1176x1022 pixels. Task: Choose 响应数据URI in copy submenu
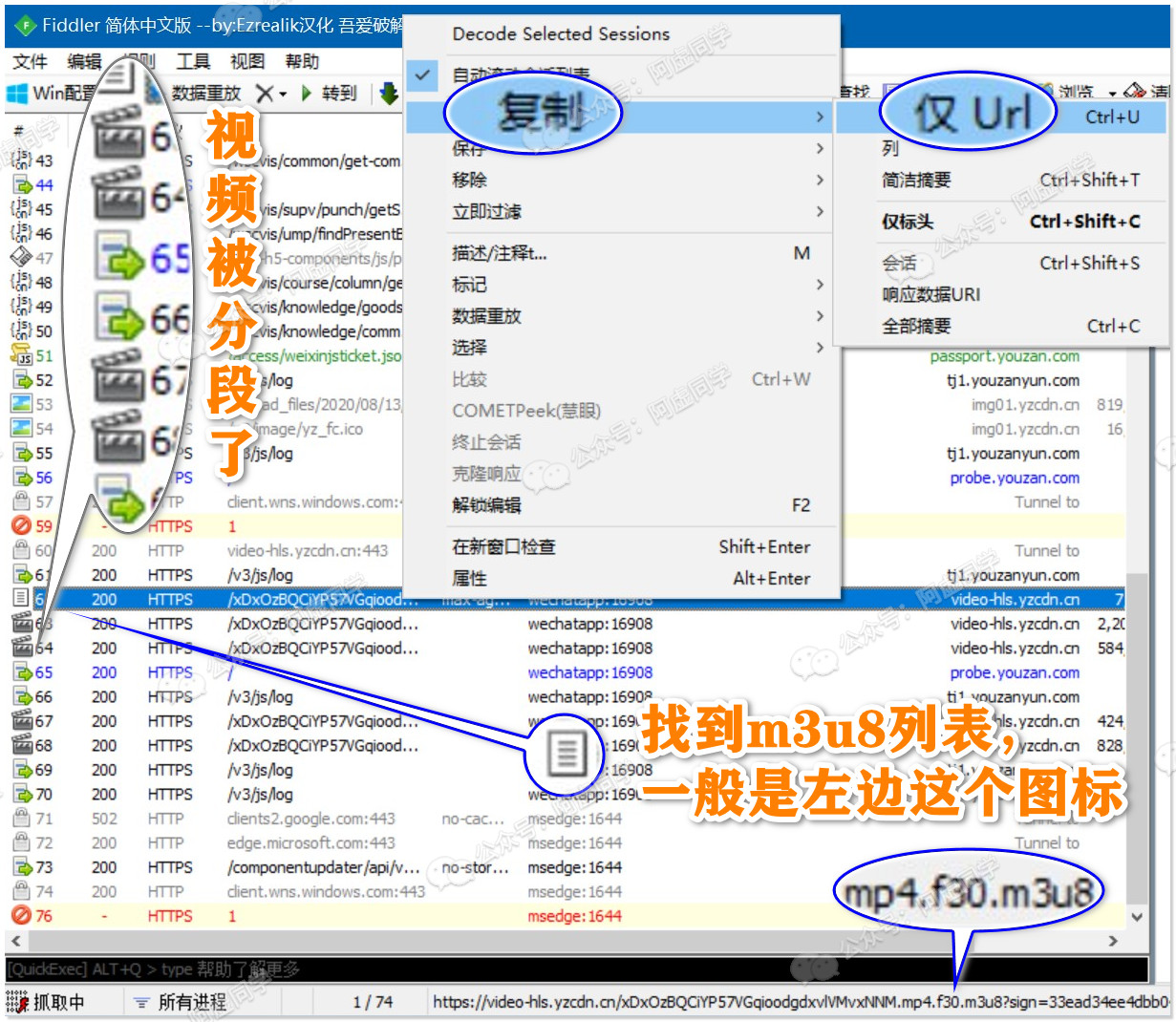tap(931, 294)
